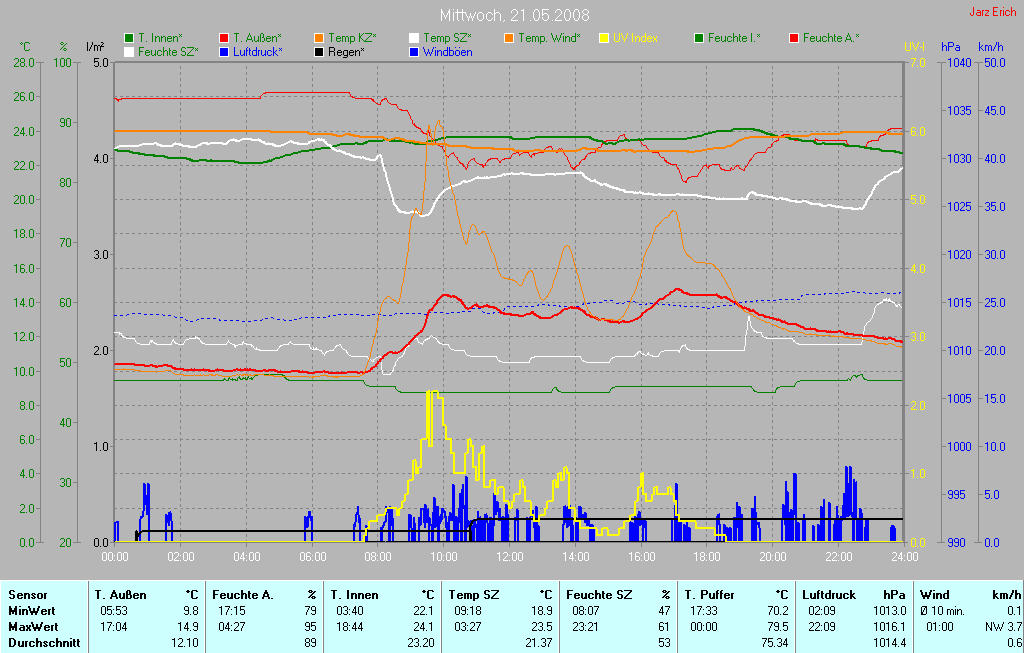Image resolution: width=1024 pixels, height=653 pixels.
Task: Click the white Temp SZ legend swatch
Action: click(x=414, y=38)
